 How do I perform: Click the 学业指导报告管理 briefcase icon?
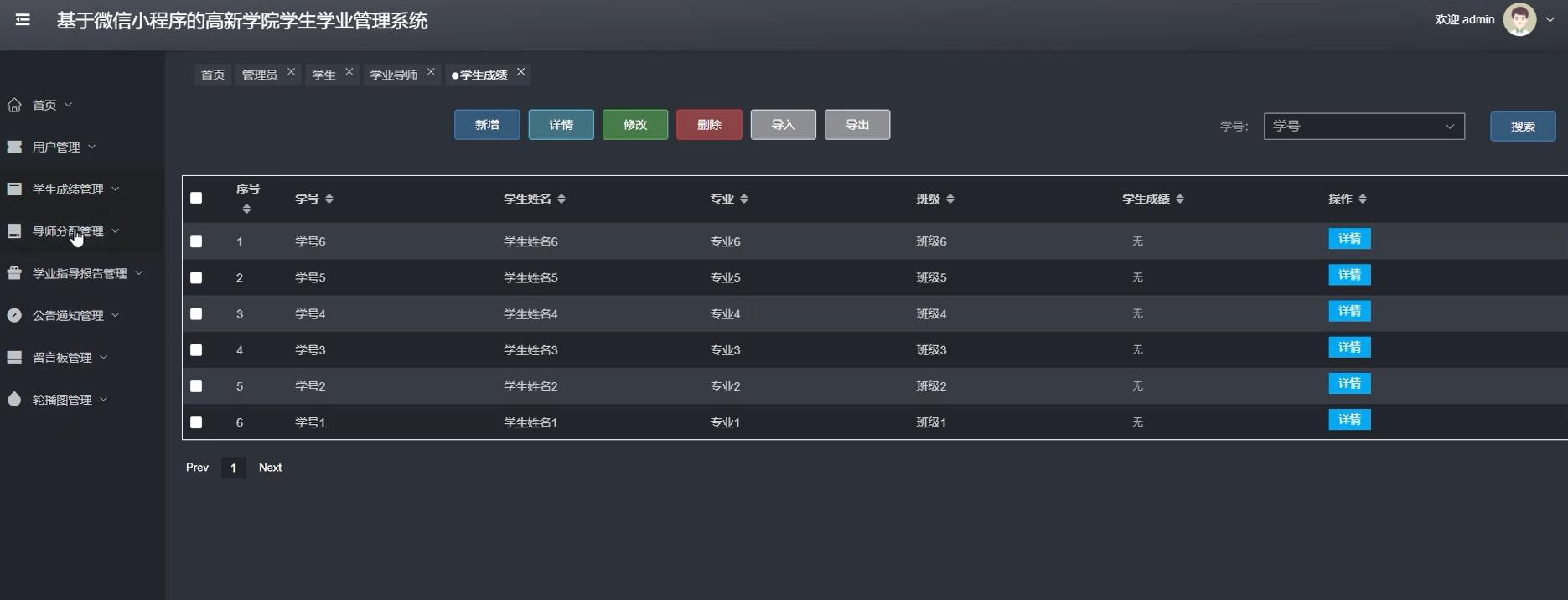coord(14,272)
